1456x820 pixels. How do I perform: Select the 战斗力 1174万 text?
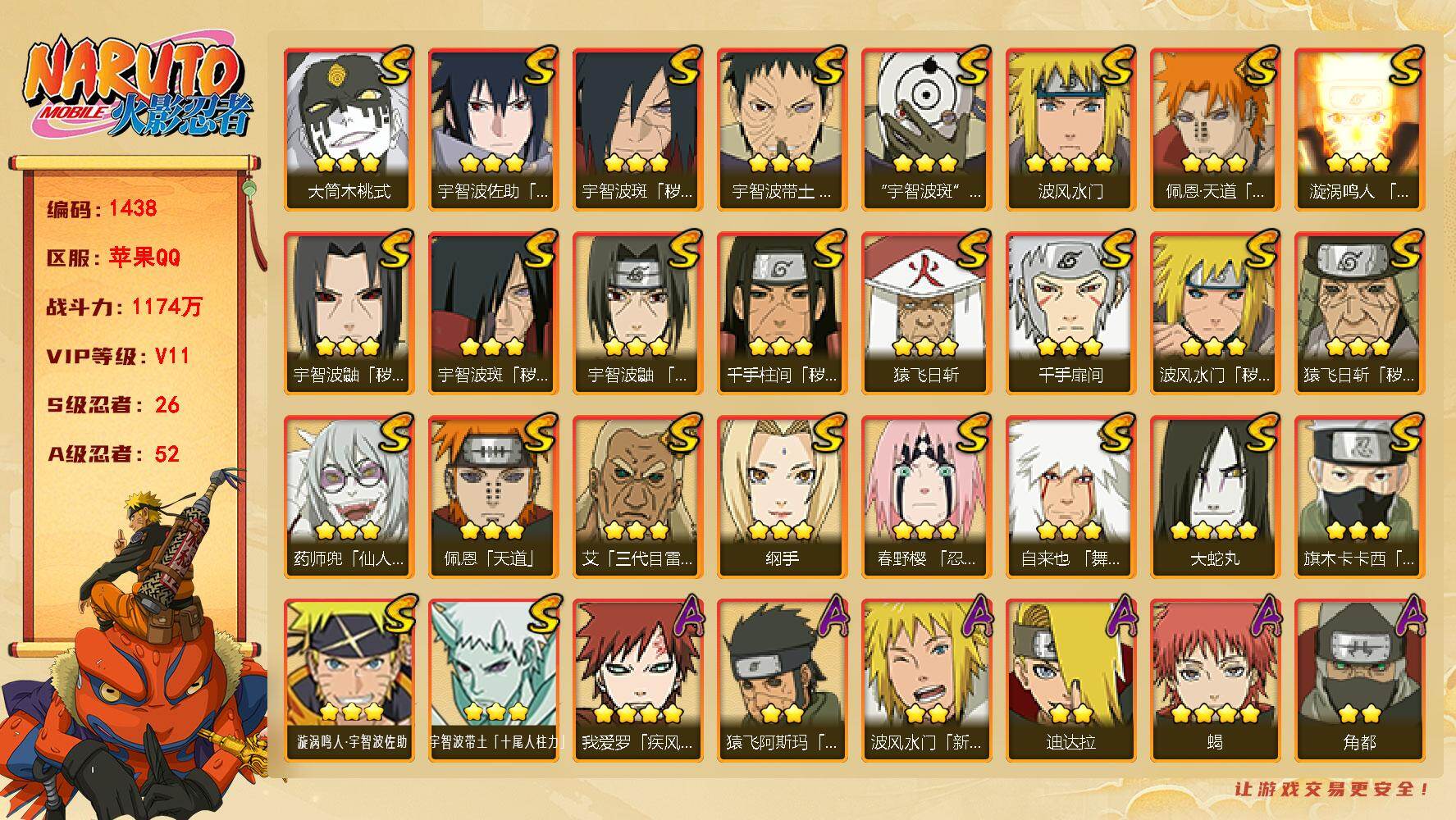pyautogui.click(x=124, y=307)
